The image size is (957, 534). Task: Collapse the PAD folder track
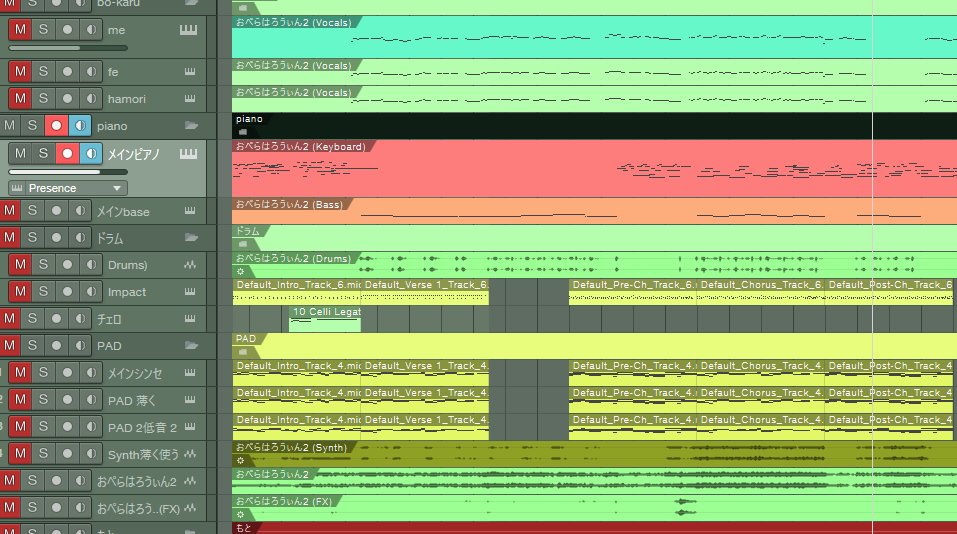click(x=191, y=345)
